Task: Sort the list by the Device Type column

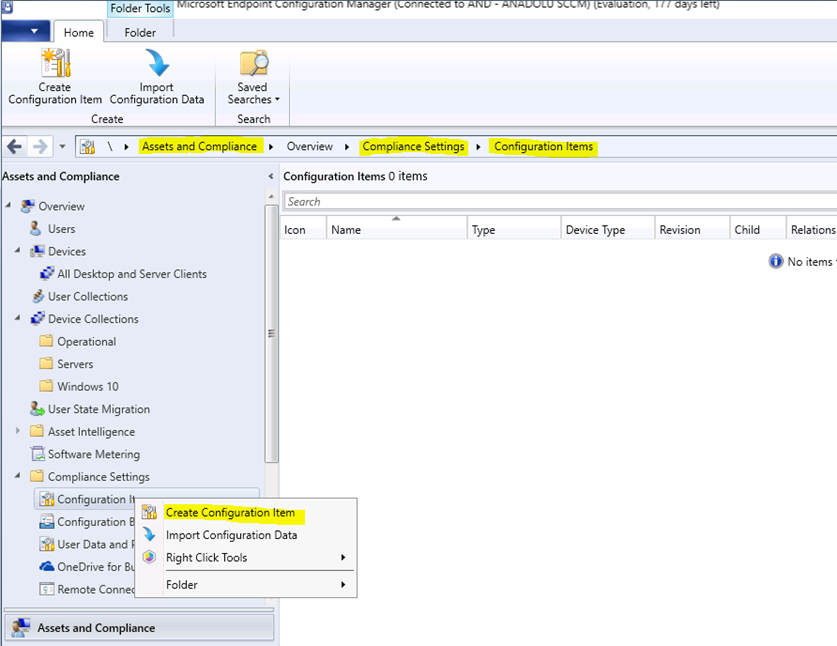Action: [x=608, y=230]
